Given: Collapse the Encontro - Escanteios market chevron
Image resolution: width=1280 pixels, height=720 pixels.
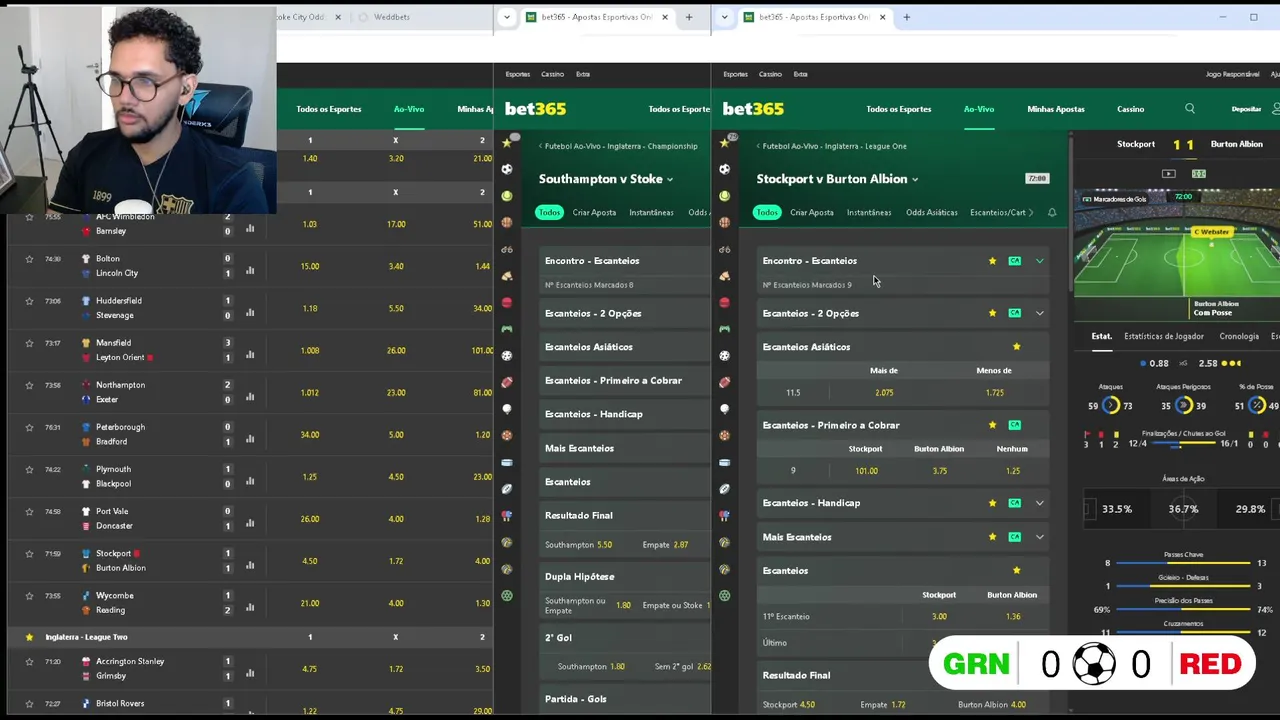Looking at the screenshot, I should (1040, 261).
